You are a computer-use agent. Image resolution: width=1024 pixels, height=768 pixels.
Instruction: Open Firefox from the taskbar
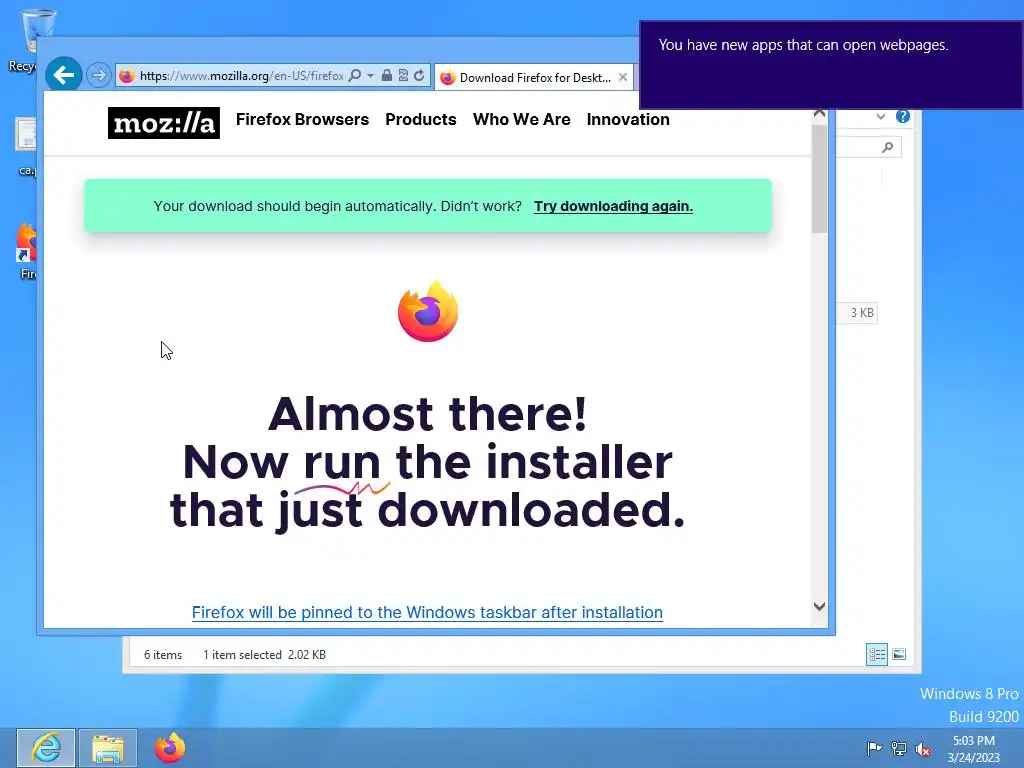170,748
